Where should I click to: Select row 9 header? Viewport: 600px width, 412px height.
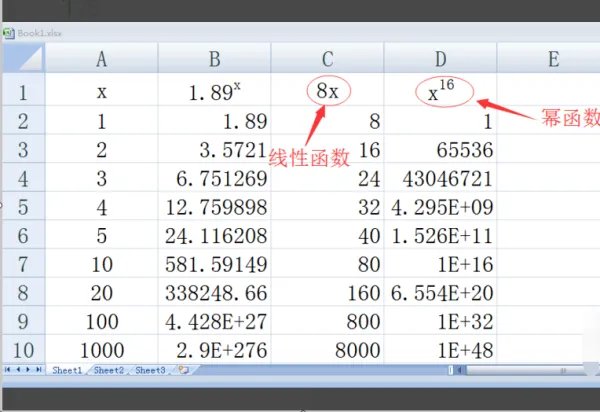pos(24,321)
